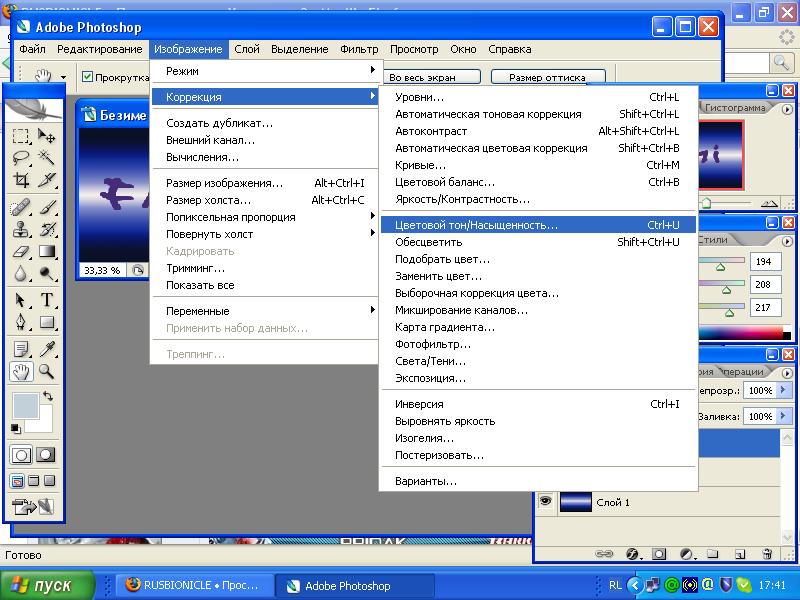Click the layer style (fx) icon
Viewport: 800px width, 600px height.
point(632,554)
